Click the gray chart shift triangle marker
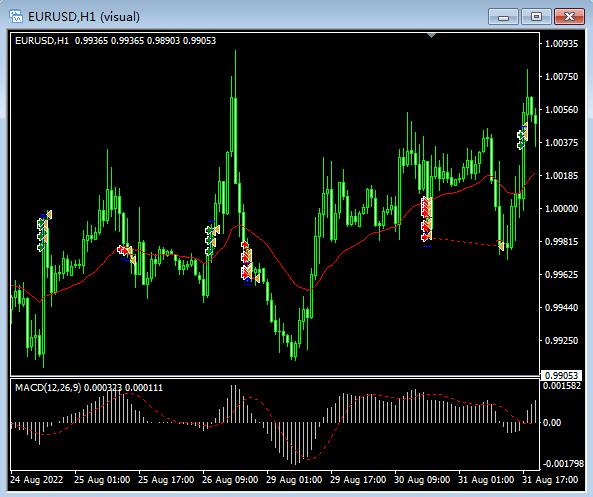 (x=432, y=36)
